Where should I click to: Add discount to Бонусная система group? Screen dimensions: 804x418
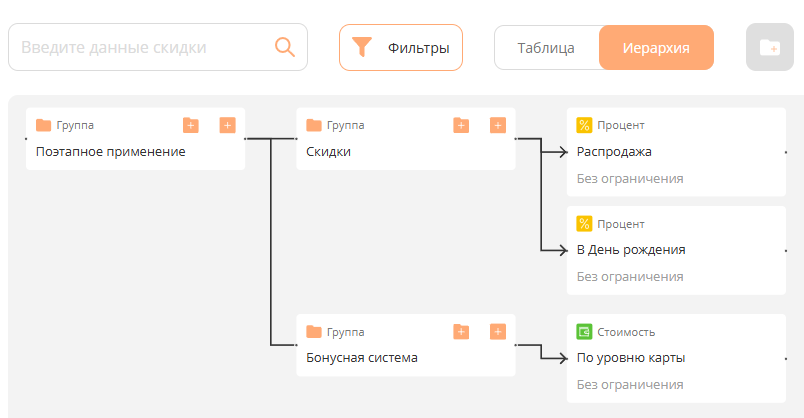(x=498, y=331)
